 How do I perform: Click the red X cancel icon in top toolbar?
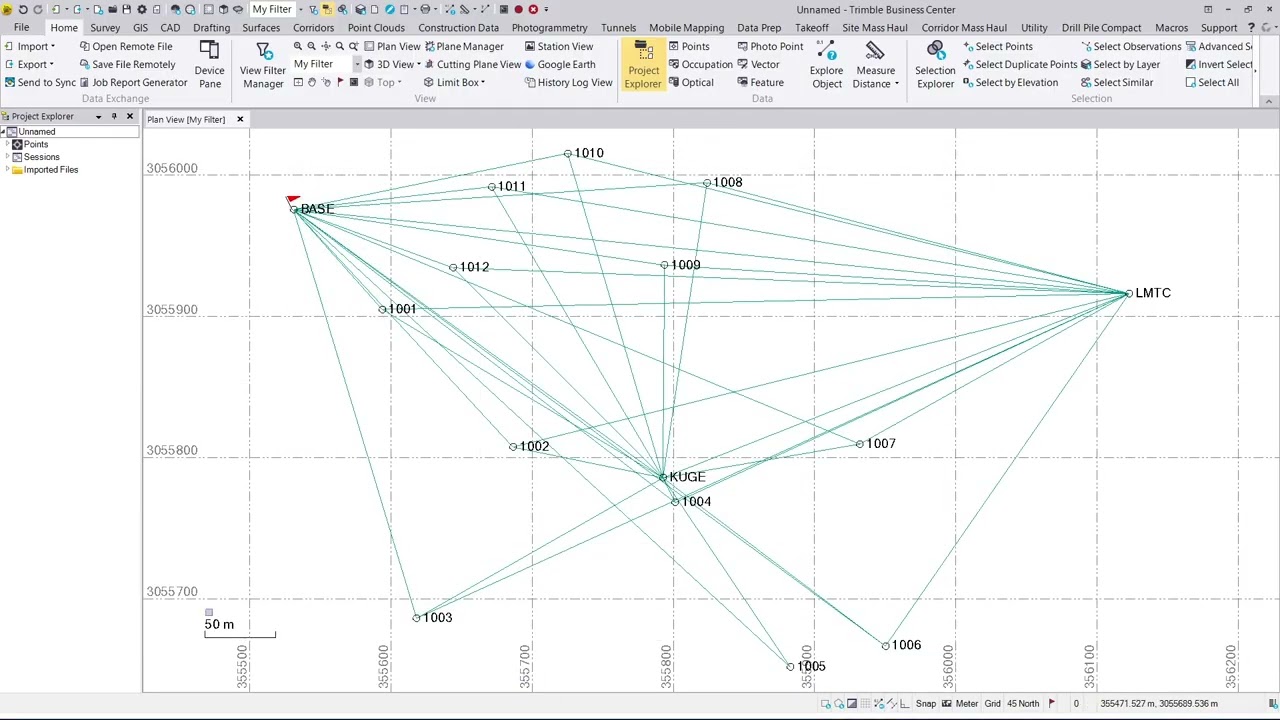click(x=533, y=9)
